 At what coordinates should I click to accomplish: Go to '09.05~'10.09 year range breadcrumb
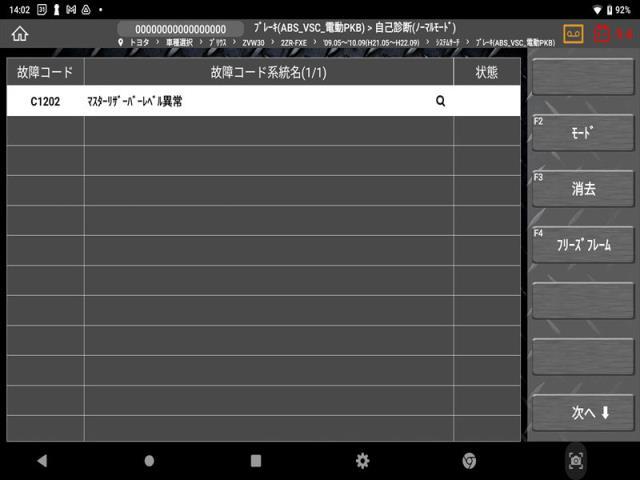pos(371,42)
